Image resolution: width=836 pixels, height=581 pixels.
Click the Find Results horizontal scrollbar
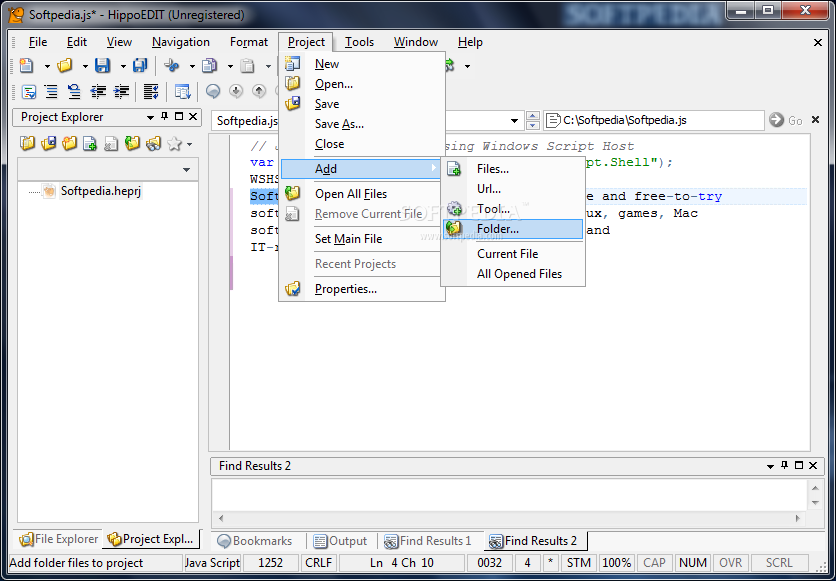509,518
